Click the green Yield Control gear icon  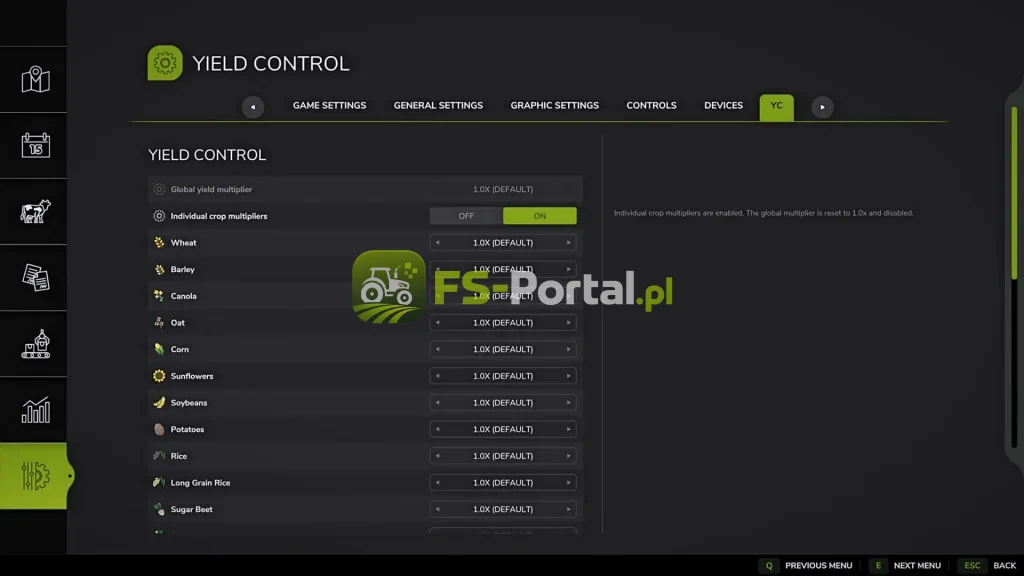tap(165, 63)
